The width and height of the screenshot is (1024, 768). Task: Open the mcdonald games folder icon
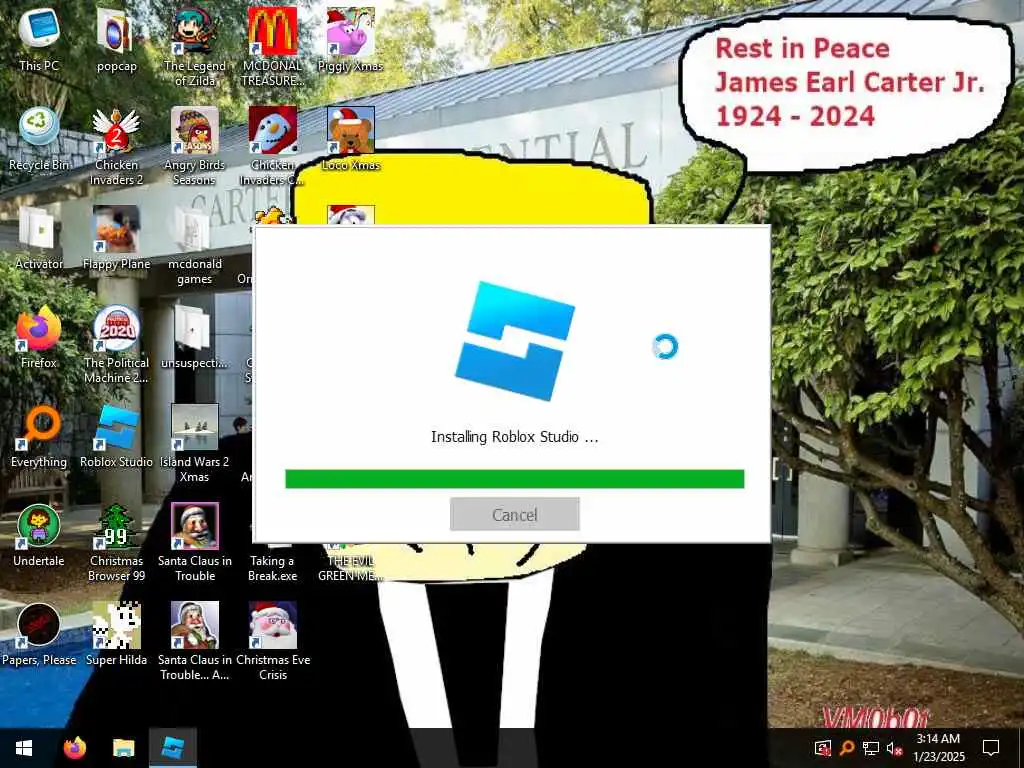(x=195, y=246)
